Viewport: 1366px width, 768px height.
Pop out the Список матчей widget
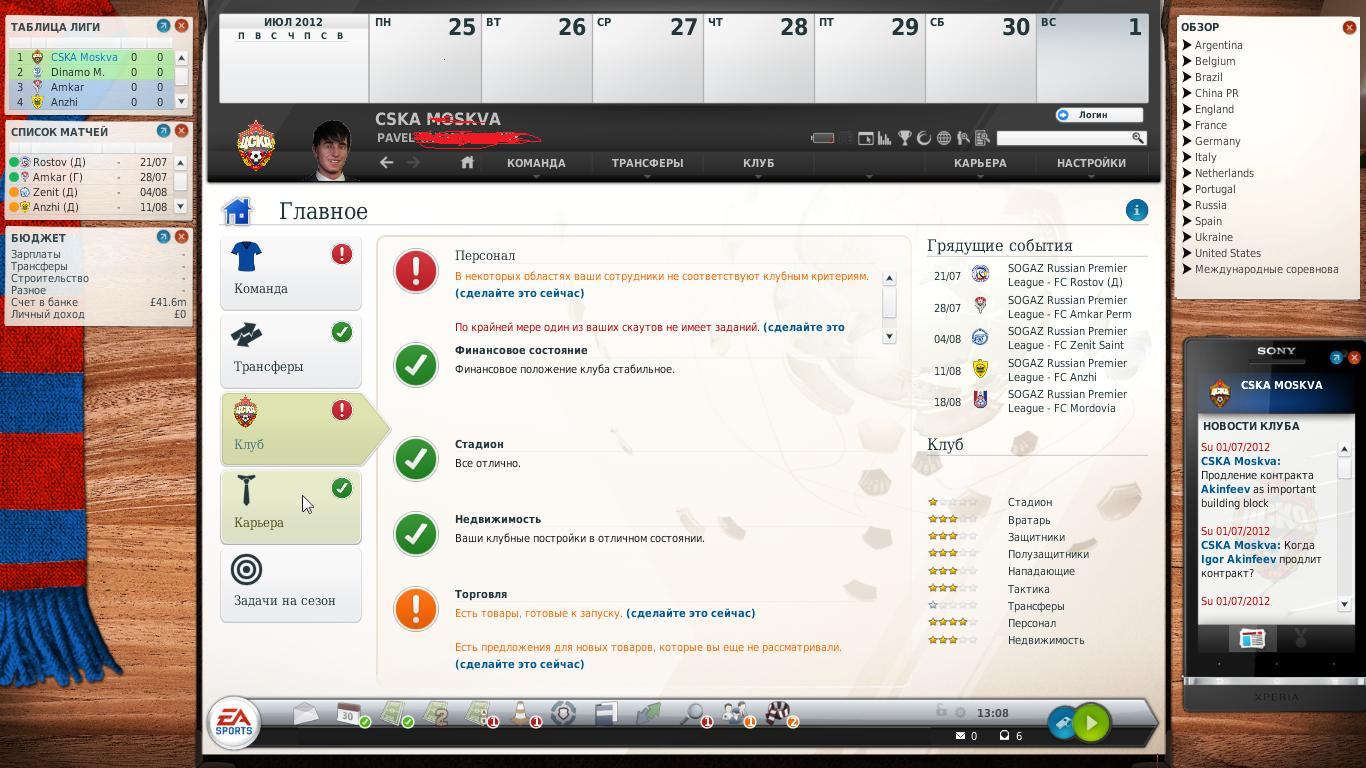tap(163, 131)
